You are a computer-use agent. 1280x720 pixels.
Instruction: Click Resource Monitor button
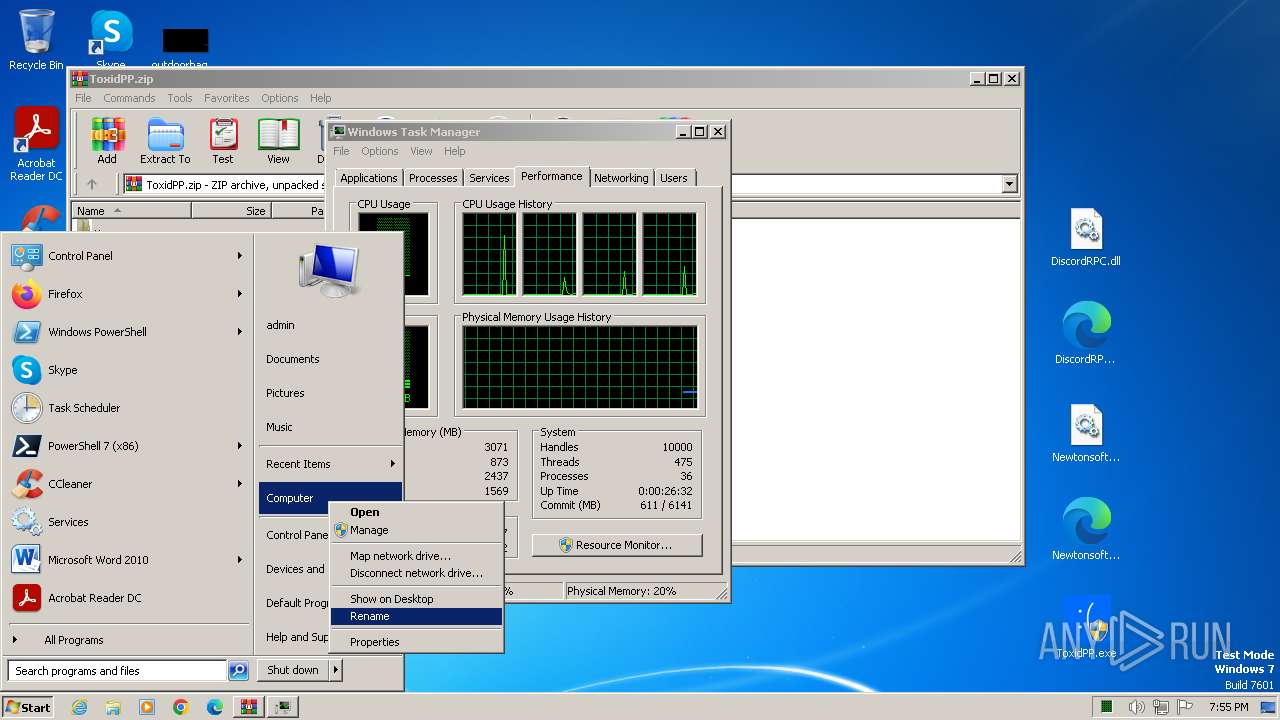[617, 545]
